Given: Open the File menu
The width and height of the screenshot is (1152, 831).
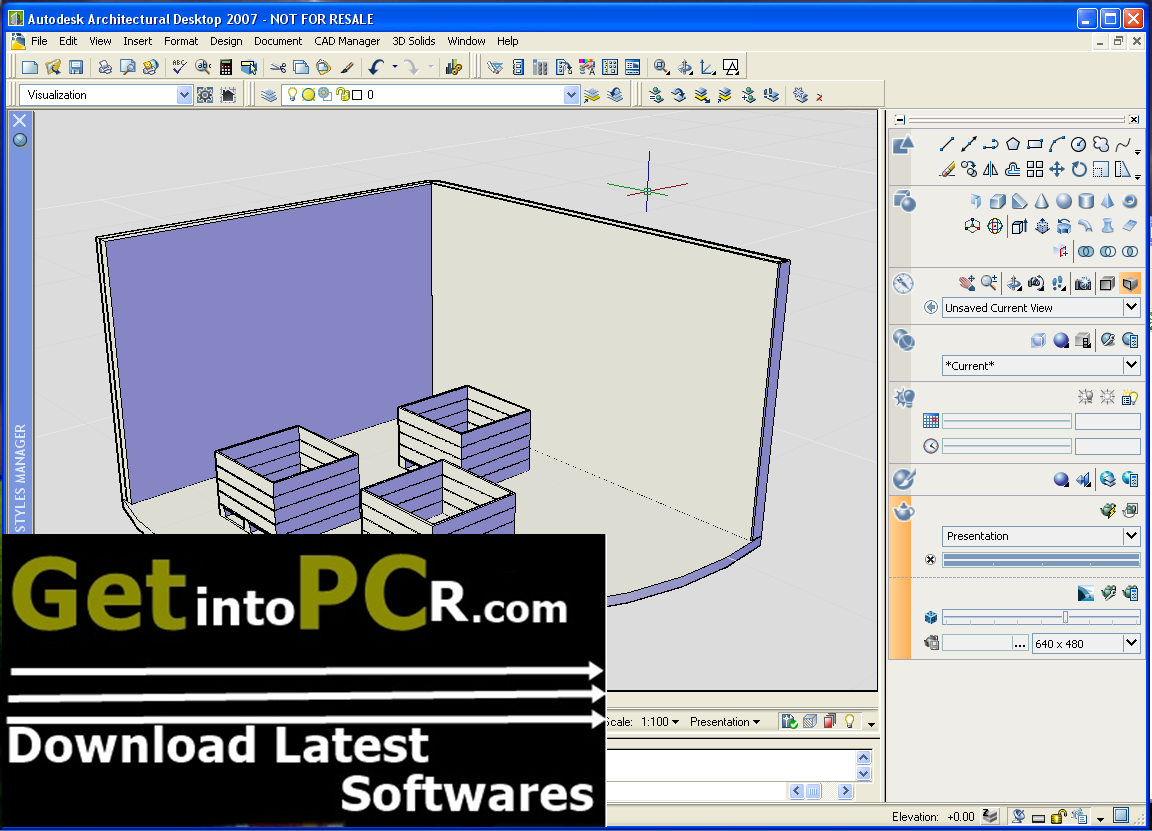Looking at the screenshot, I should click(39, 41).
